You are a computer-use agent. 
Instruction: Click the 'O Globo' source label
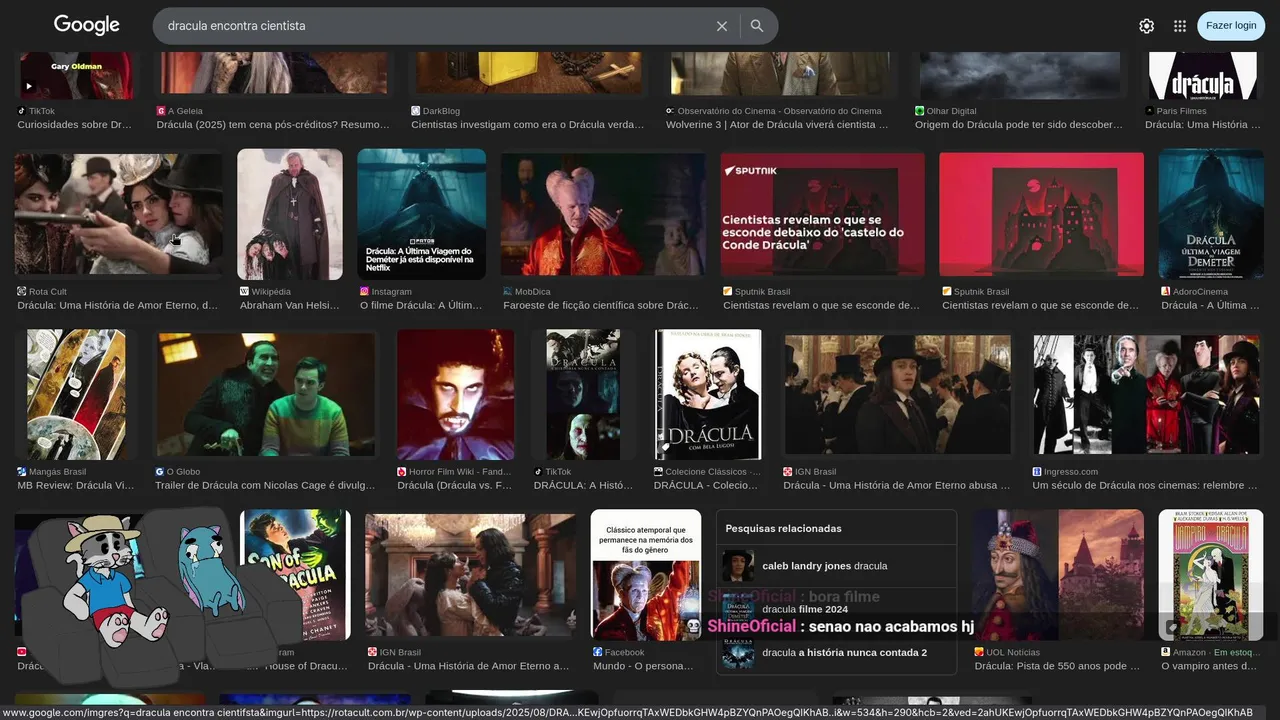177,472
